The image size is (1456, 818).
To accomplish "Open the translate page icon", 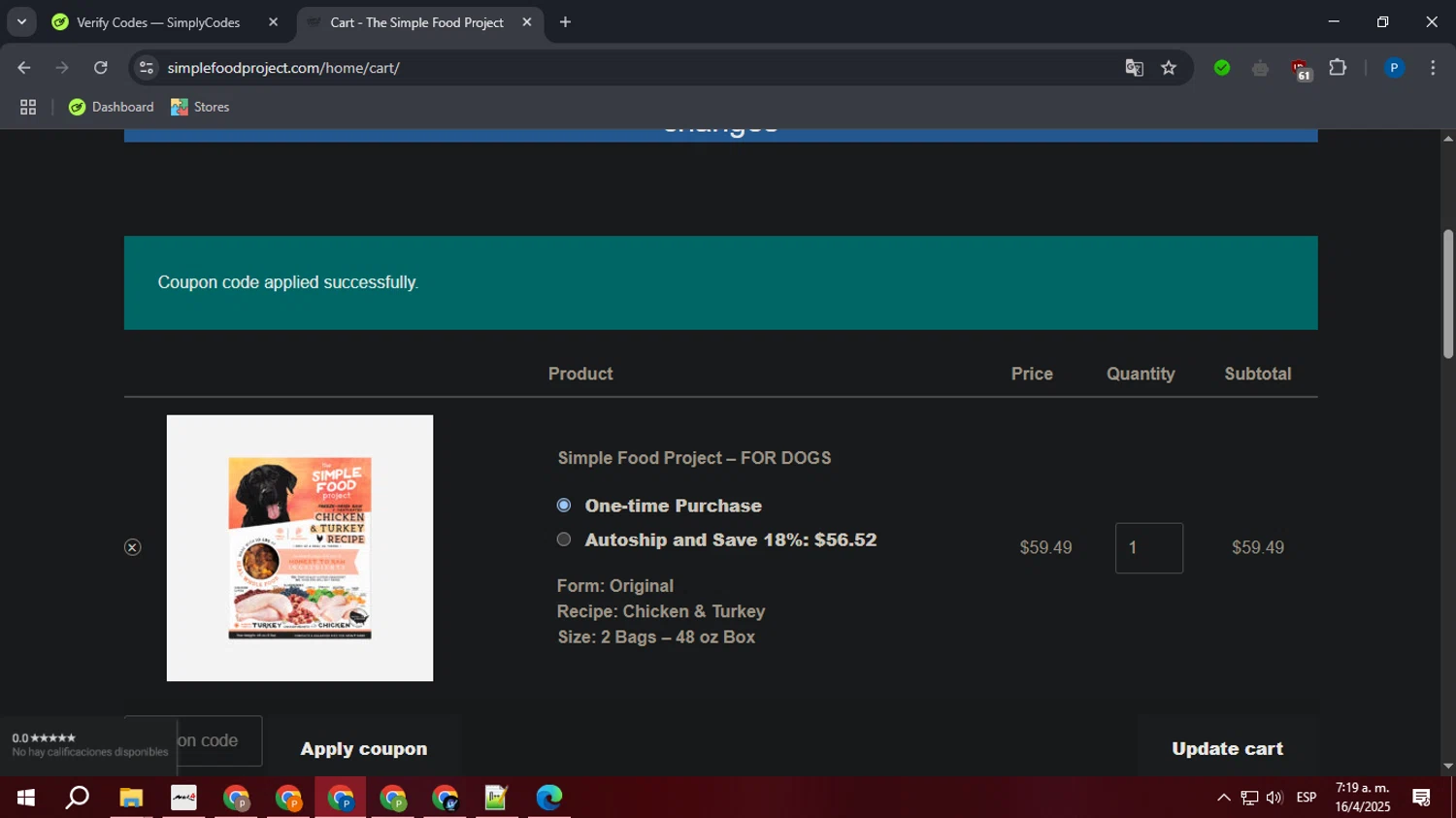I will pyautogui.click(x=1134, y=68).
